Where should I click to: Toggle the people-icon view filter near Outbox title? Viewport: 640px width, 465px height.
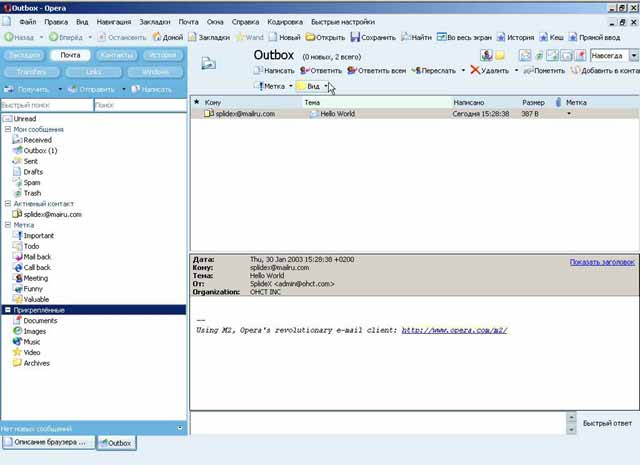[x=486, y=55]
